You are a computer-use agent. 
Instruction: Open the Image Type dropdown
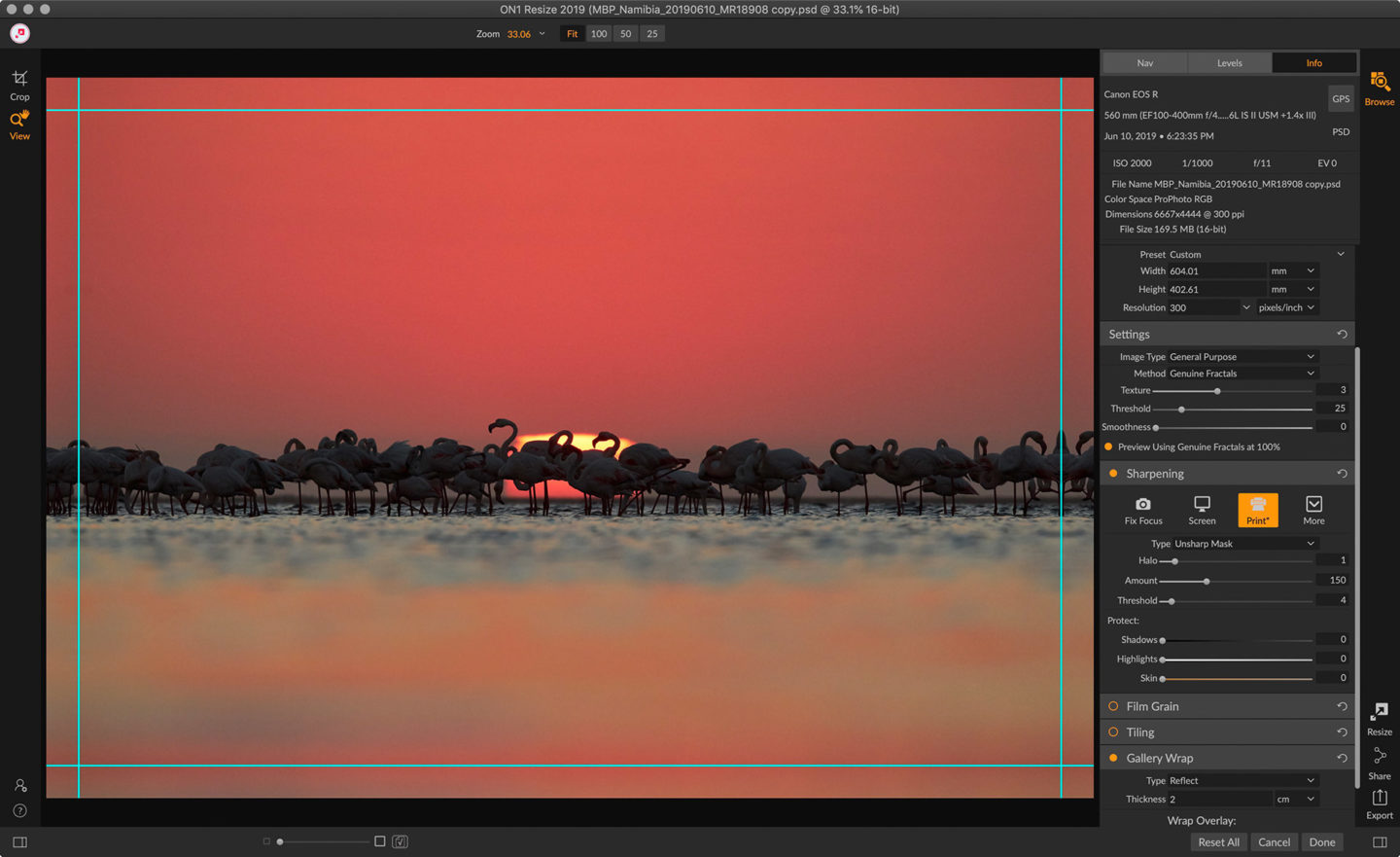point(1242,357)
